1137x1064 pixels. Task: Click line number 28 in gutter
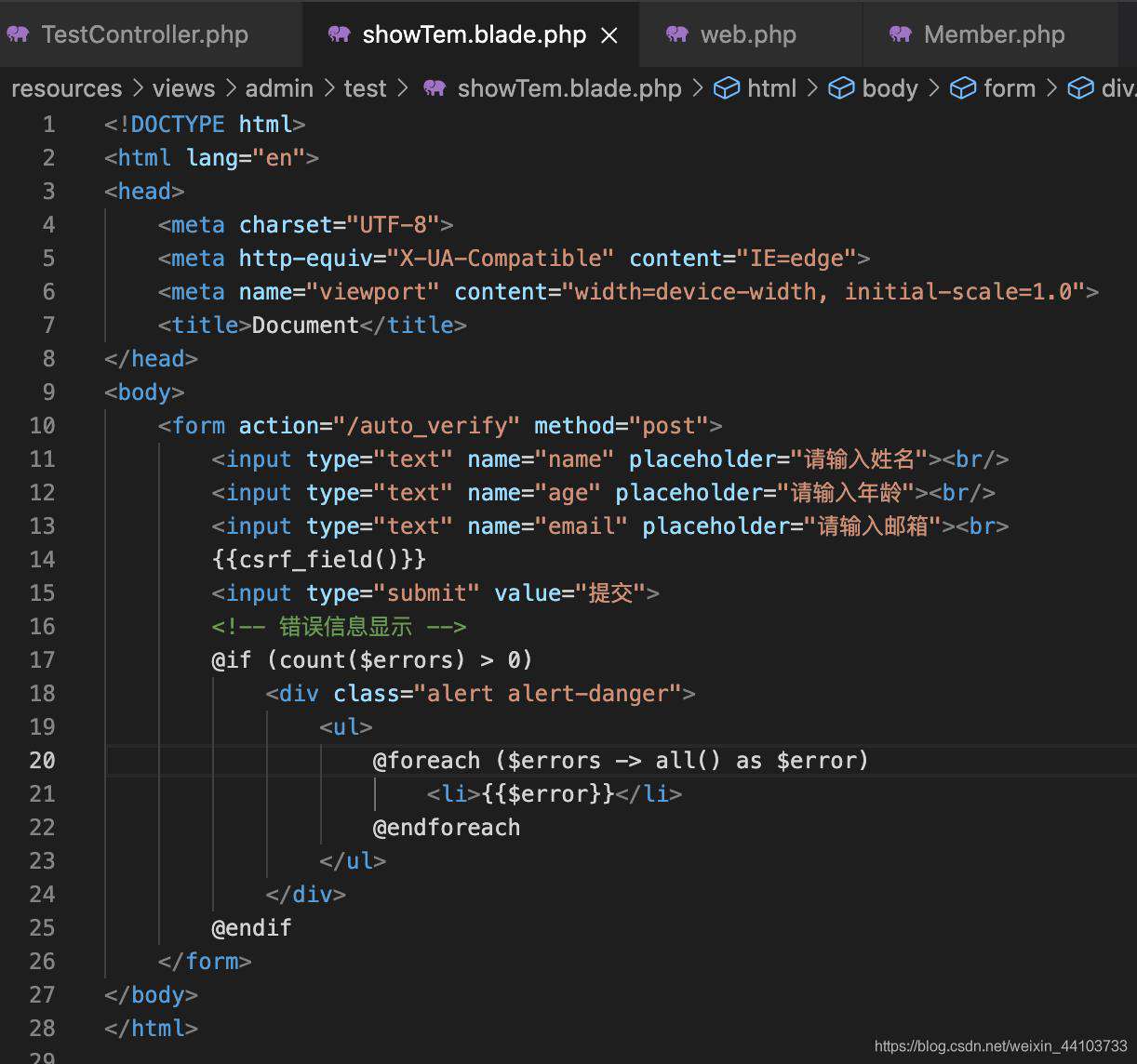pyautogui.click(x=43, y=1029)
